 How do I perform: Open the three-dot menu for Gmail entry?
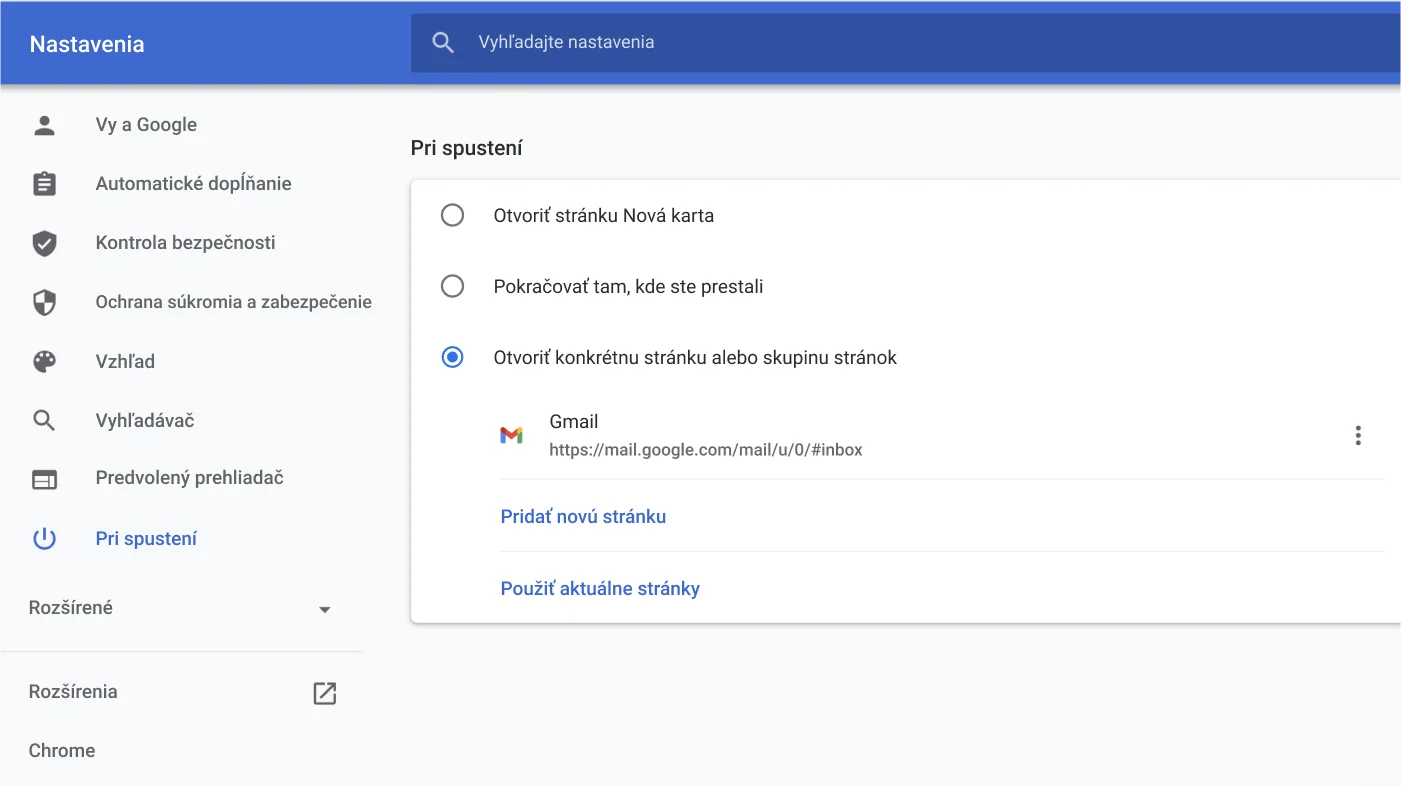[1357, 435]
